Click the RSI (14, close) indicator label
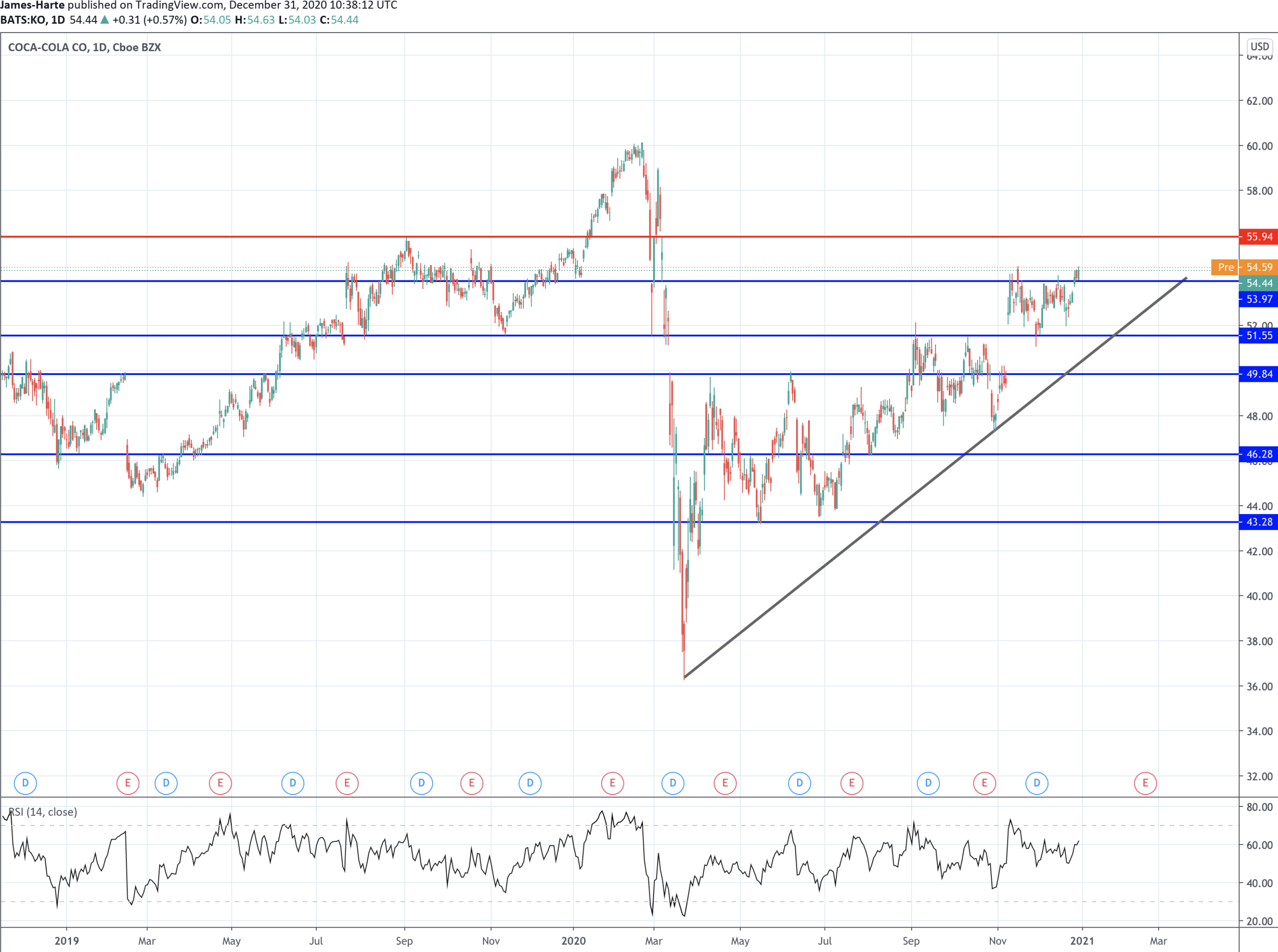 [43, 812]
